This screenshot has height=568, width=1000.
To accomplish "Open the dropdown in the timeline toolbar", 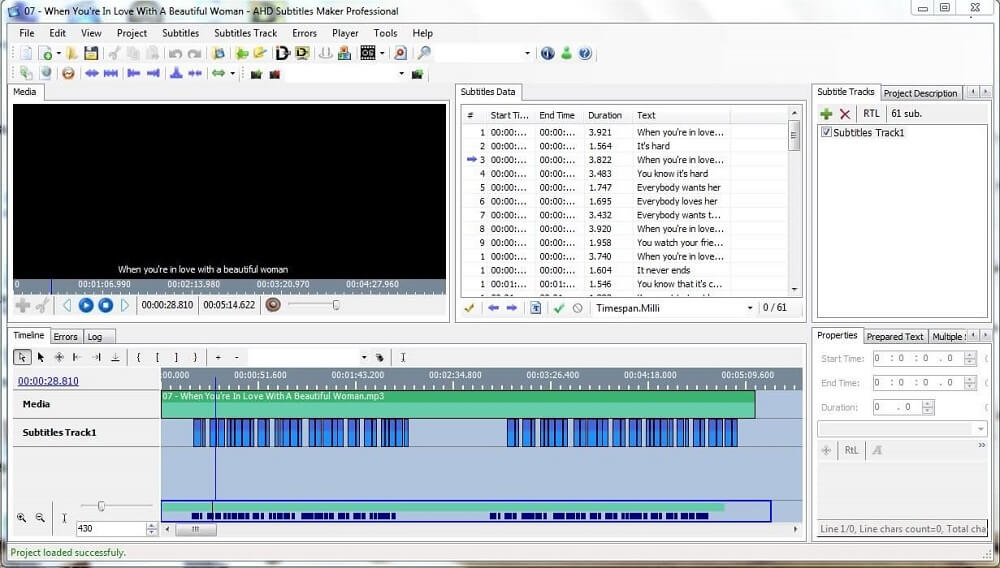I will [363, 357].
